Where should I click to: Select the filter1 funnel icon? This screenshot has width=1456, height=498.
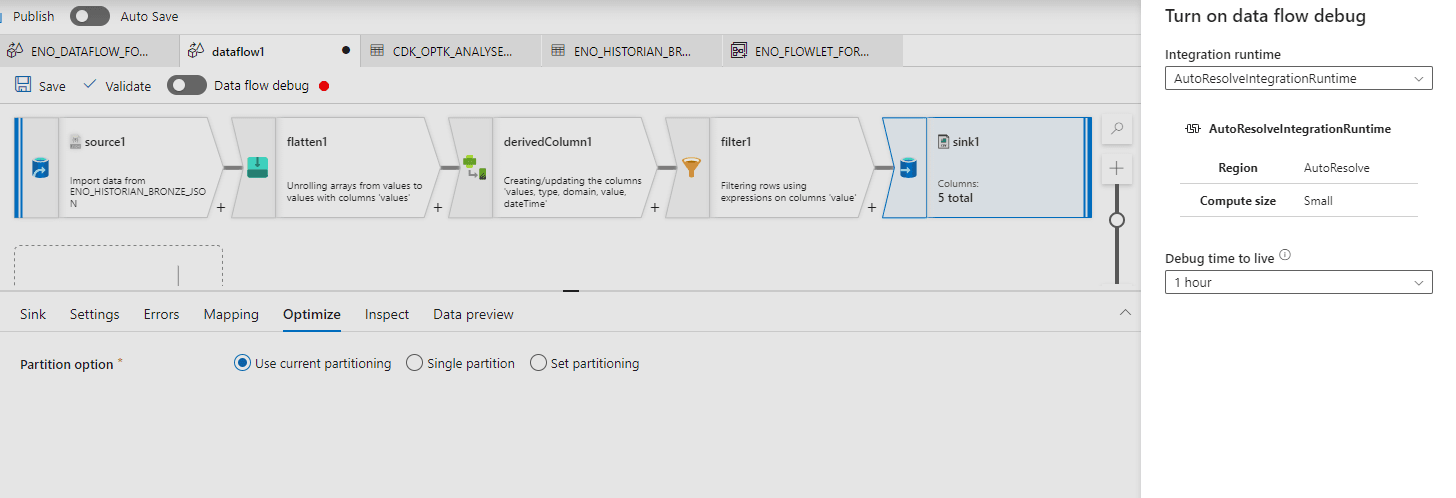point(691,168)
